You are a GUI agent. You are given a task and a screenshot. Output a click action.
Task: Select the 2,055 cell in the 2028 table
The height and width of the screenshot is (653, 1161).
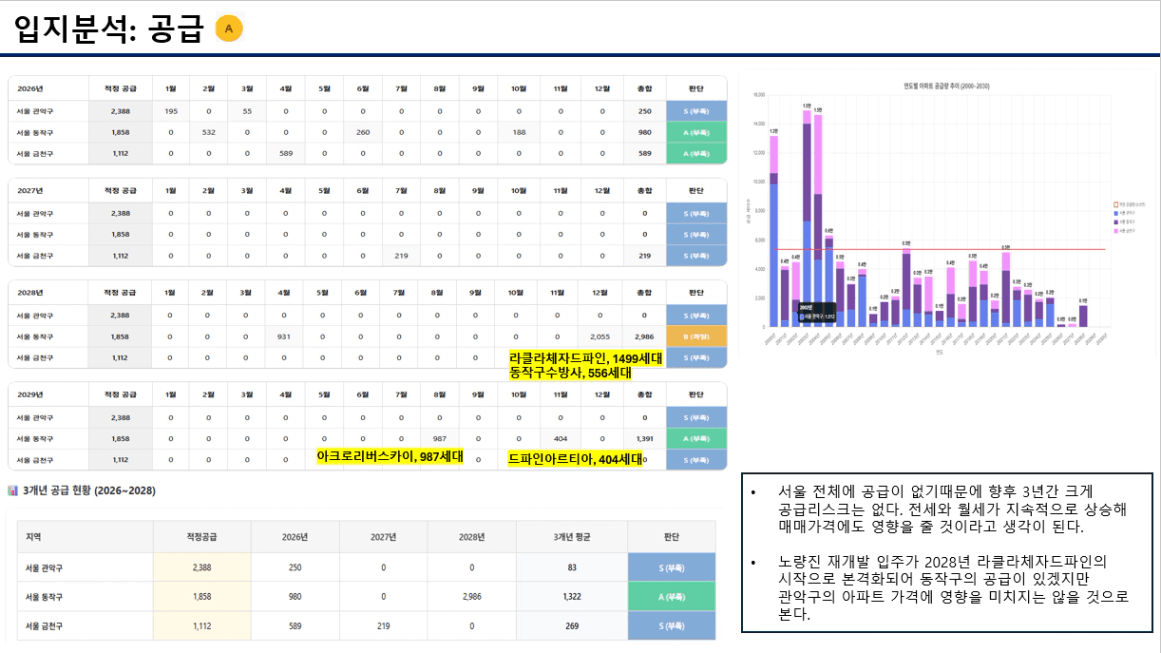point(600,337)
